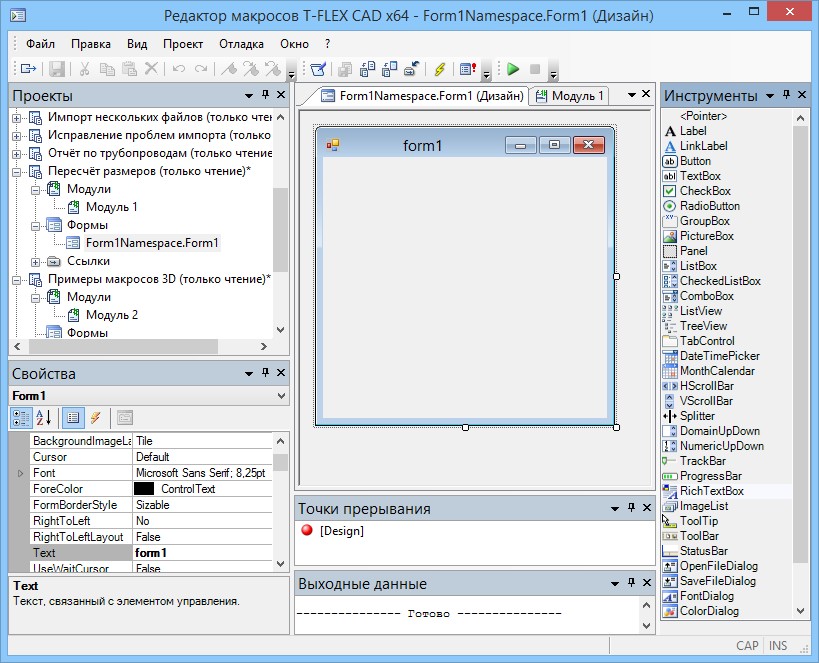
Task: Select the LinkLabel tool
Action: (x=704, y=146)
